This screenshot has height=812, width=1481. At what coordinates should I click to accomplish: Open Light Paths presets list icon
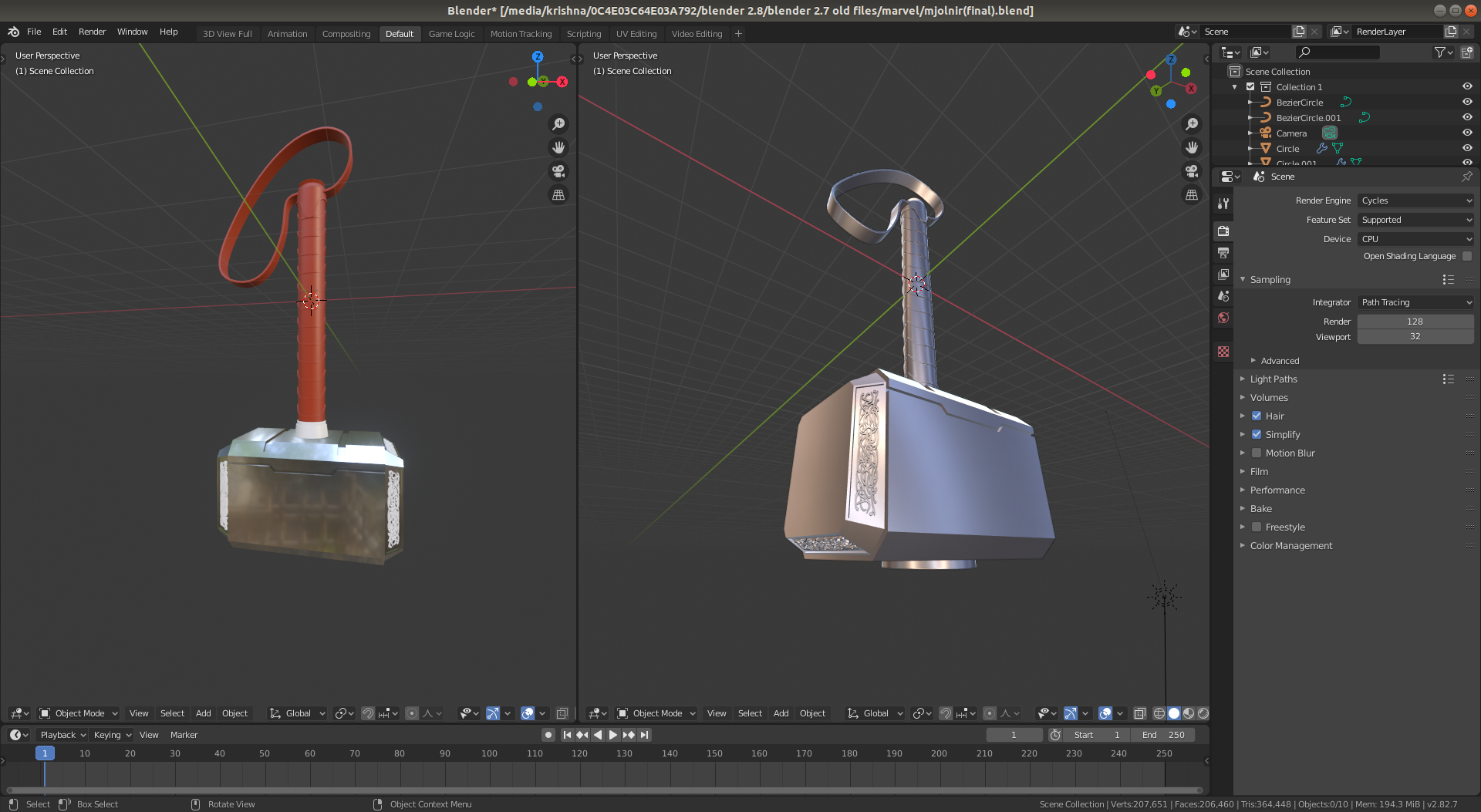click(1448, 379)
